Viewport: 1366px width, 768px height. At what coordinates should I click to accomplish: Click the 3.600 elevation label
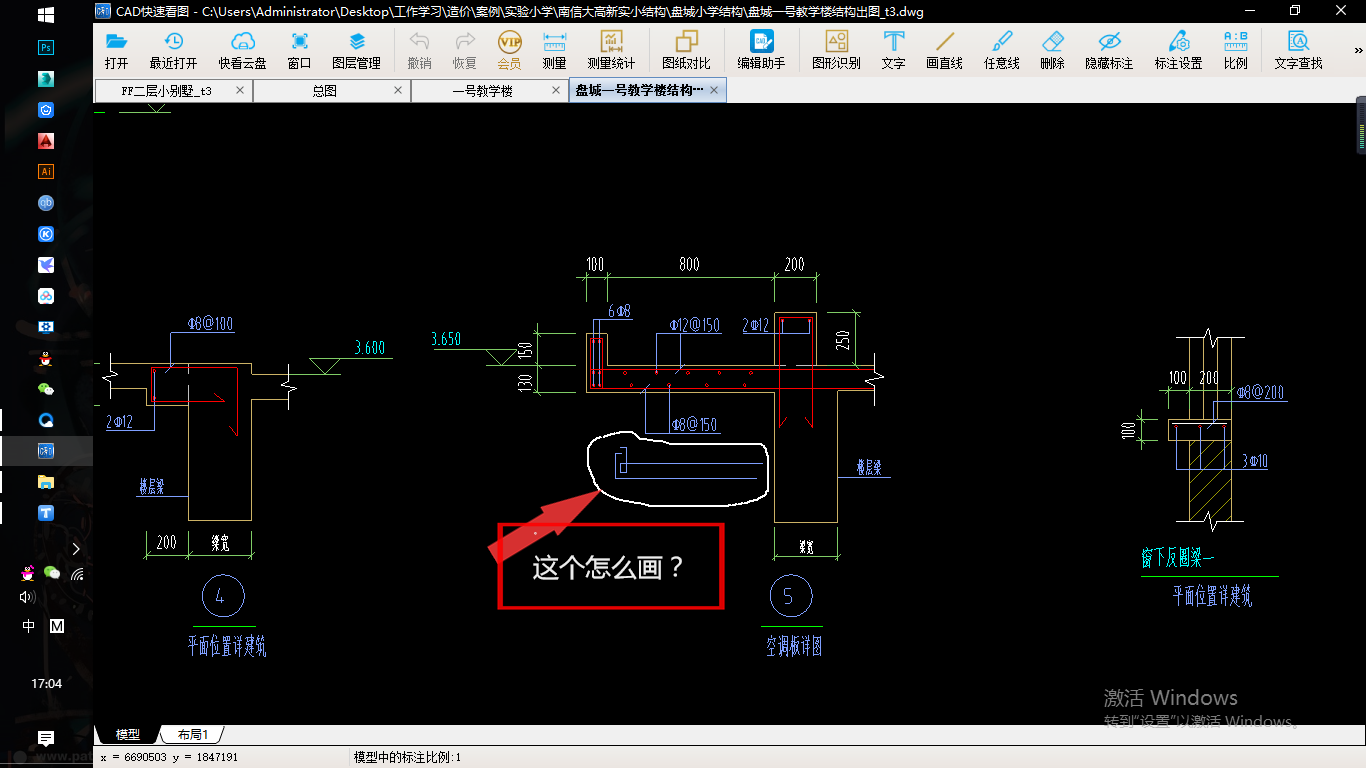pos(369,348)
